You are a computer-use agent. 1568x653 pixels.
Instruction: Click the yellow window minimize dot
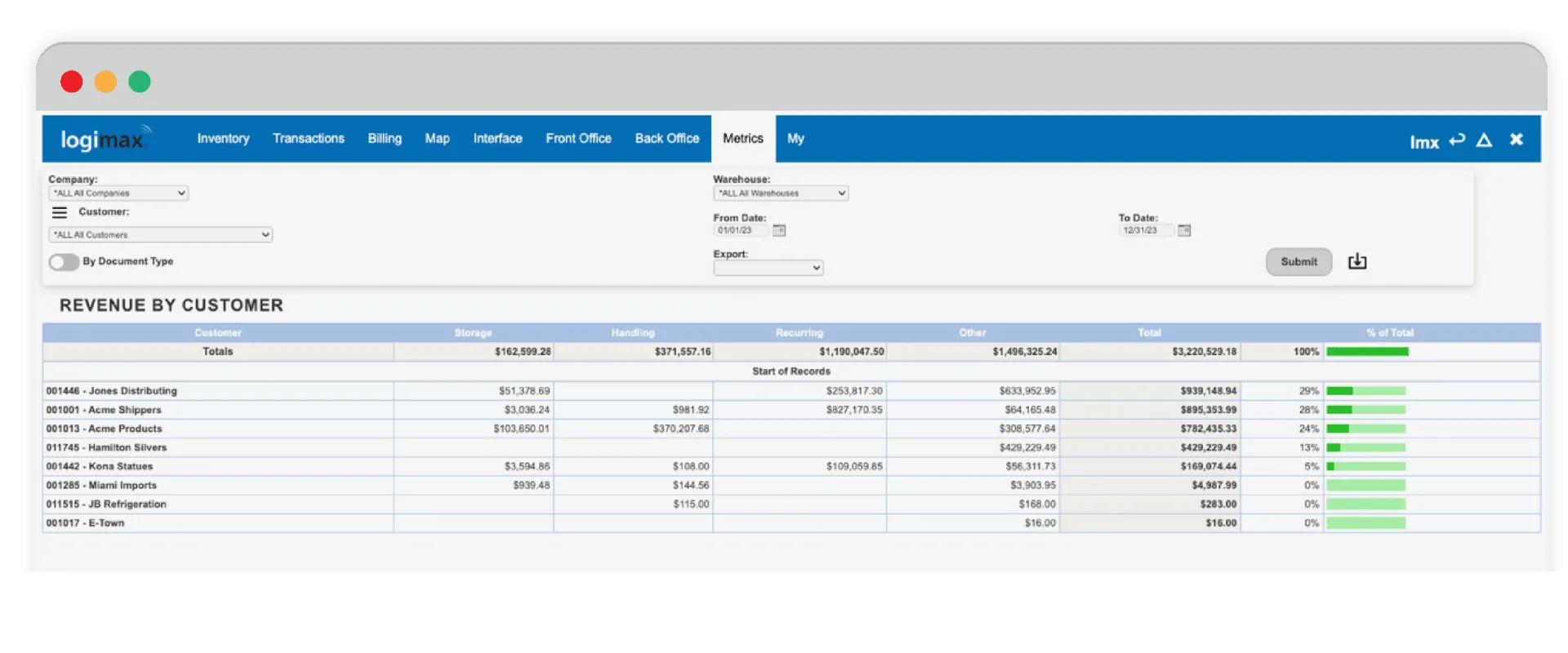[105, 82]
